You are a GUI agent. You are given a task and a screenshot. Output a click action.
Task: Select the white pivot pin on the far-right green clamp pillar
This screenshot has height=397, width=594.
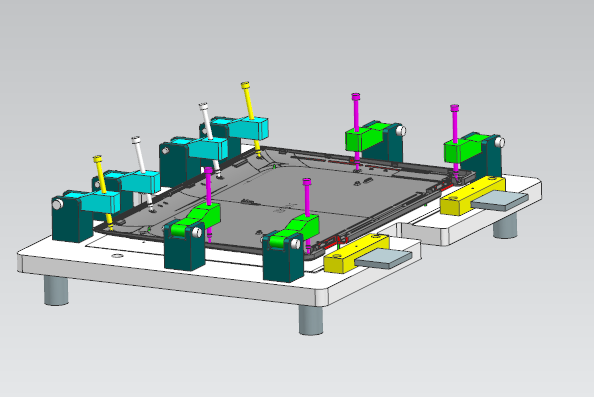500,142
